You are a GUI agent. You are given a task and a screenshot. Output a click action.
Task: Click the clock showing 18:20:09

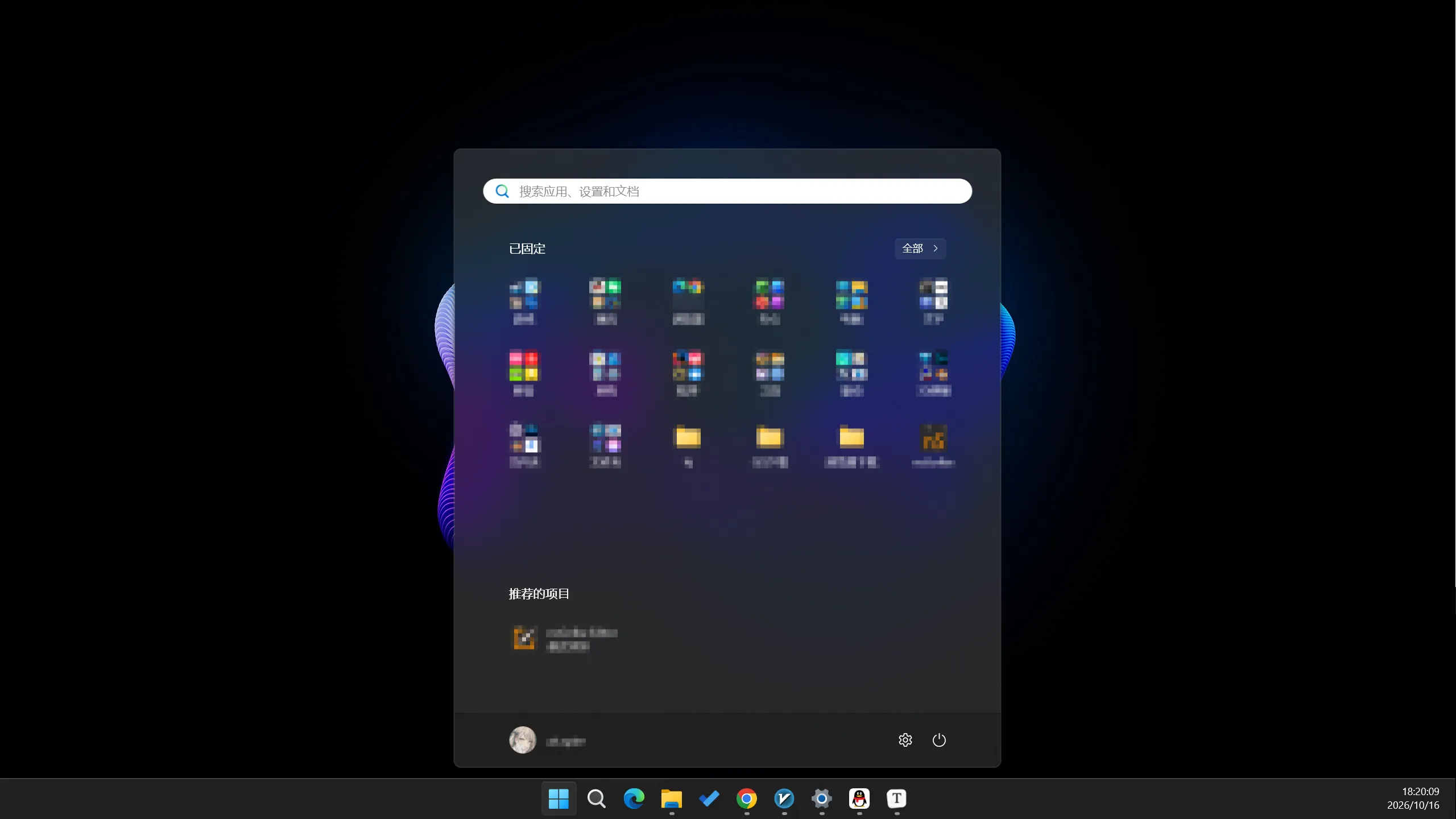click(x=1420, y=791)
